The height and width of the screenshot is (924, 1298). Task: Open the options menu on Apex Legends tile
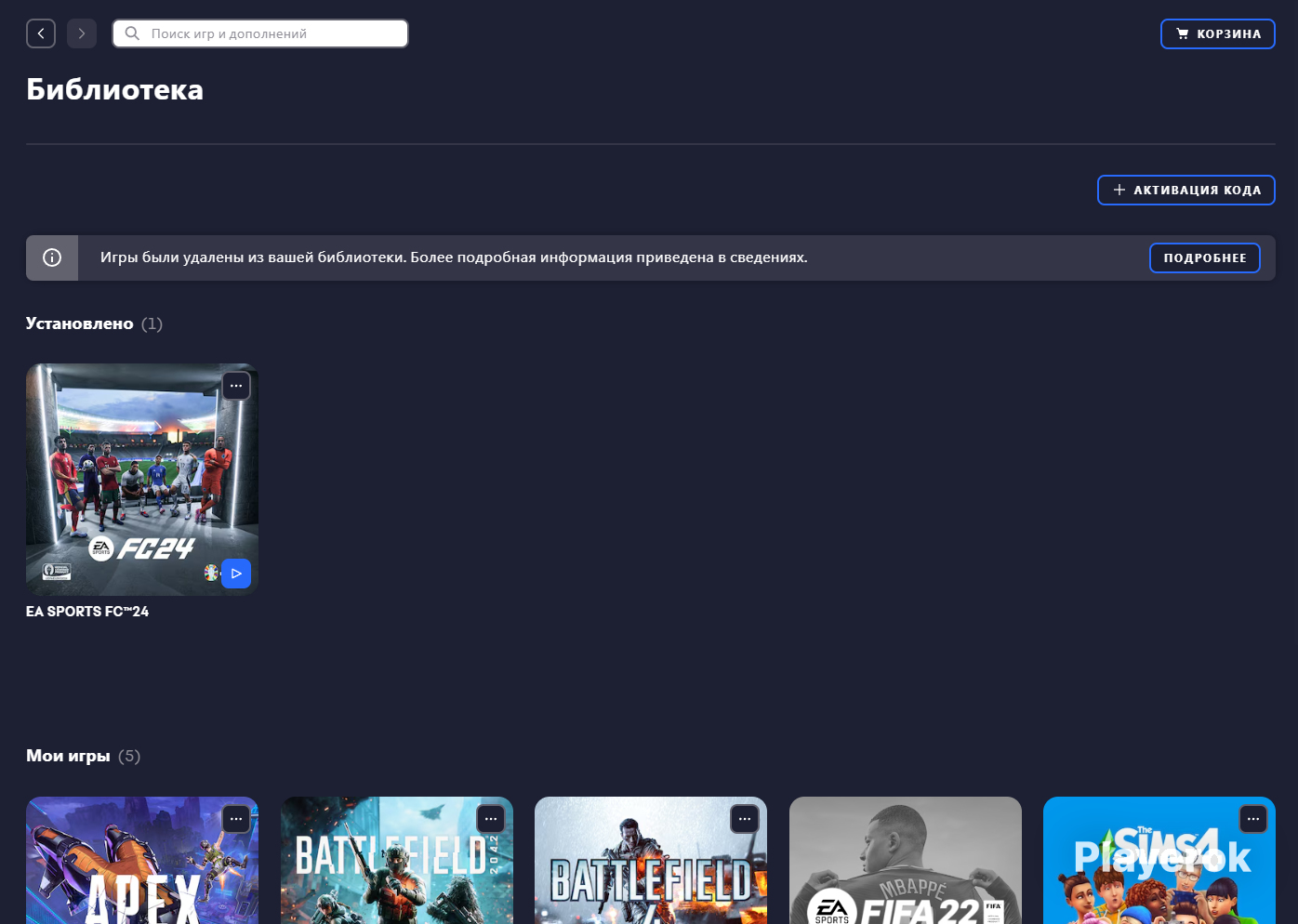236,819
